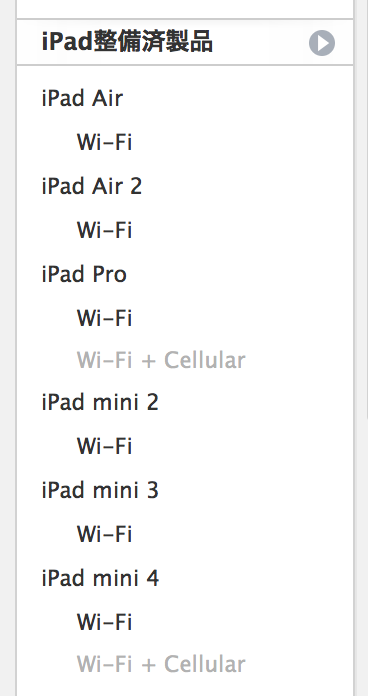Choose Wi-Fi under iPad Air

(104, 142)
